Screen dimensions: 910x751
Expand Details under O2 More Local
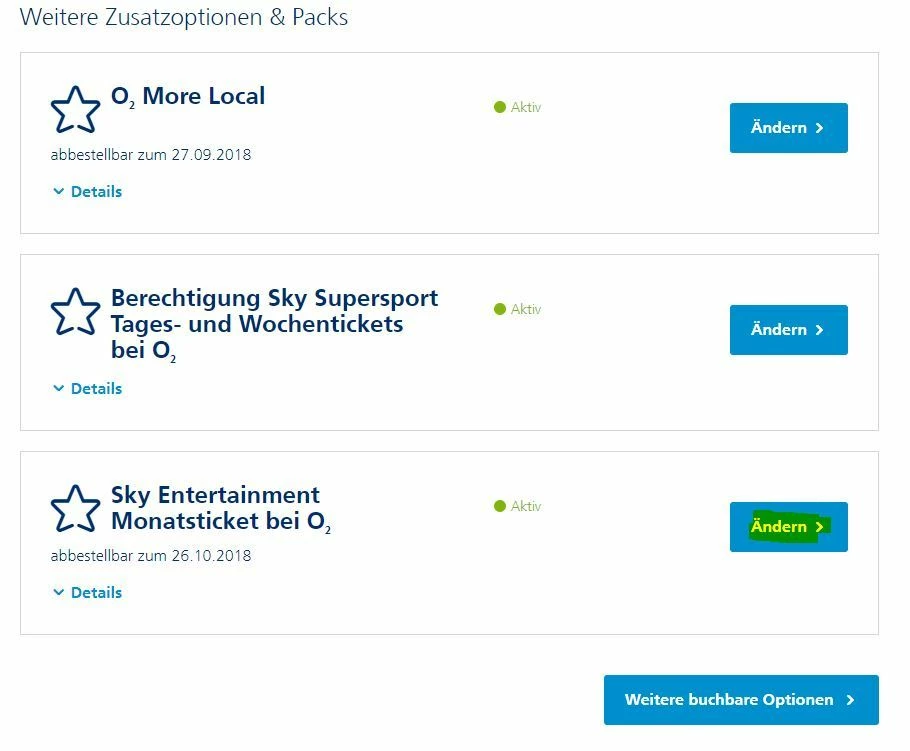pyautogui.click(x=88, y=191)
